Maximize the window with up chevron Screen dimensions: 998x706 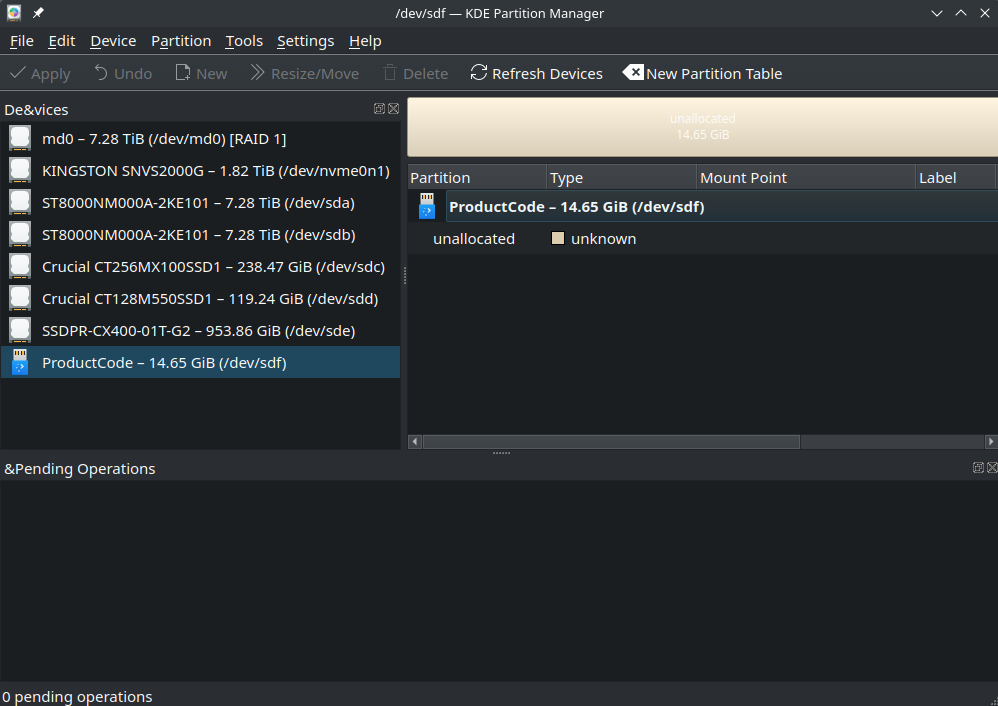(x=961, y=13)
